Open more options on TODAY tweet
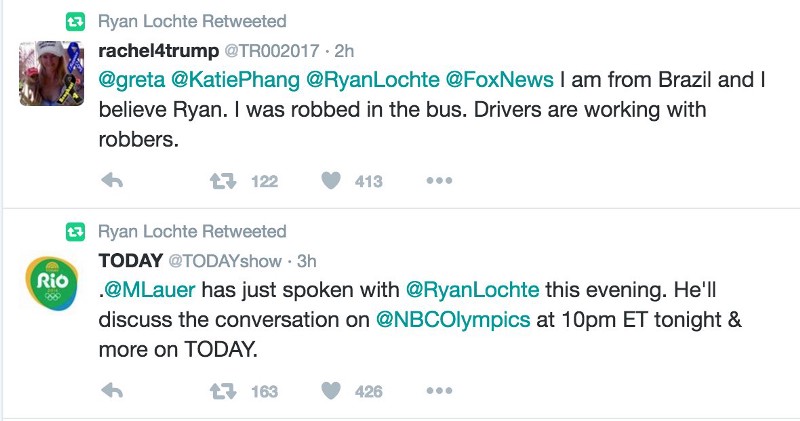The height and width of the screenshot is (421, 800). (440, 391)
